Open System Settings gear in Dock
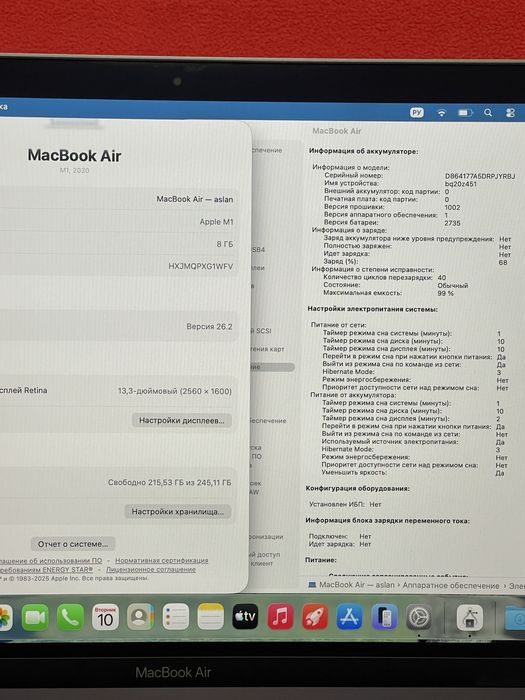Image resolution: width=525 pixels, height=700 pixels. pos(418,617)
